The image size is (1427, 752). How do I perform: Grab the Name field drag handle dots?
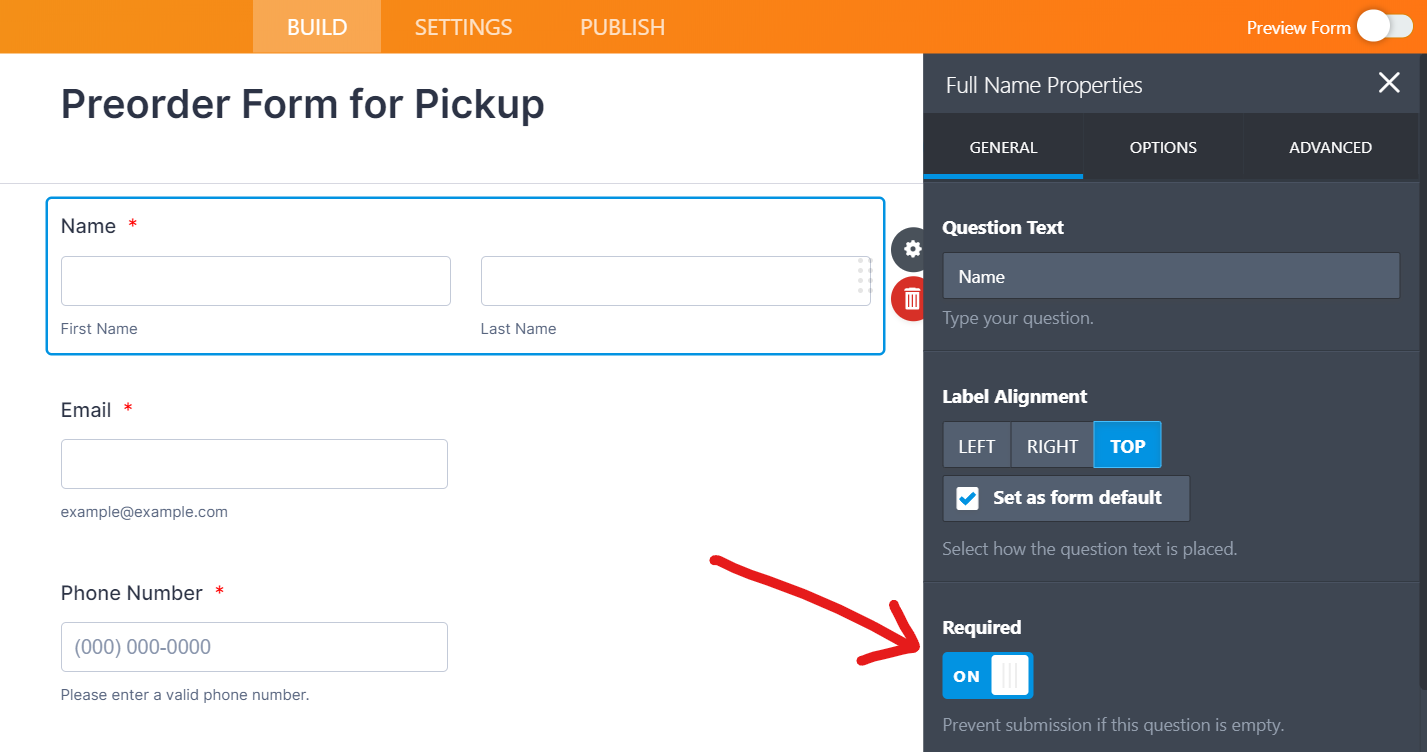865,276
